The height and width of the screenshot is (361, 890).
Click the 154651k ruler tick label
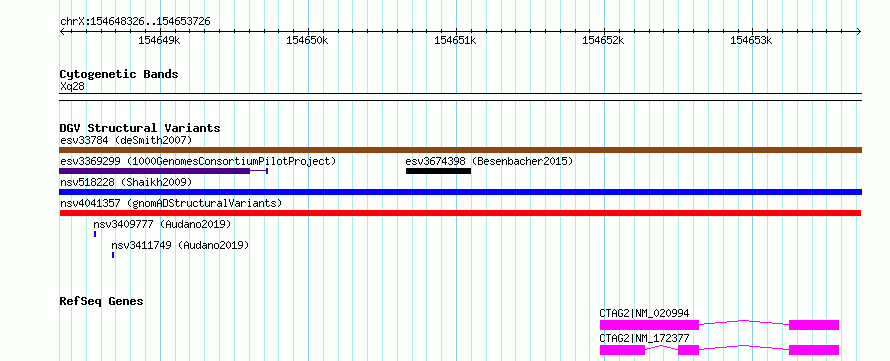click(x=455, y=41)
